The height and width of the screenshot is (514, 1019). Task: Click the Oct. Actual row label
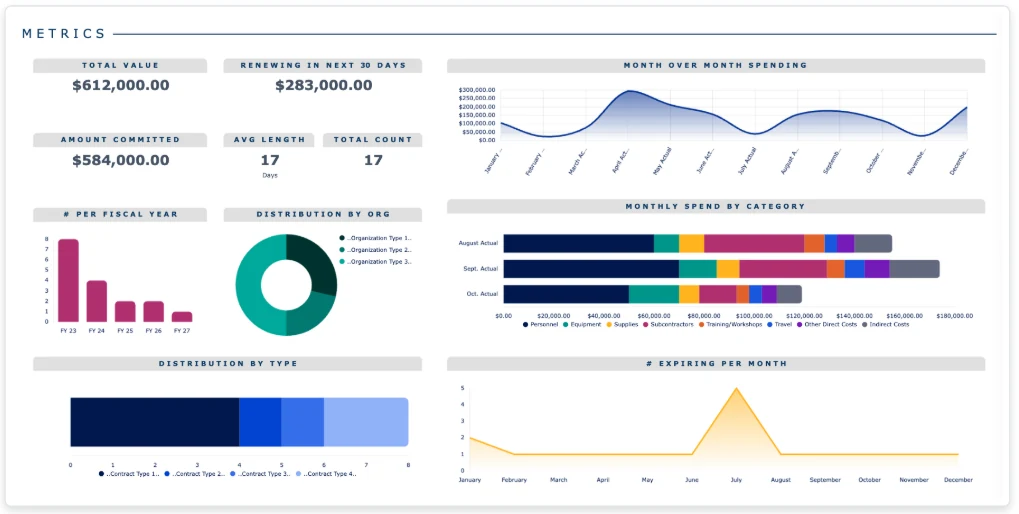482,294
